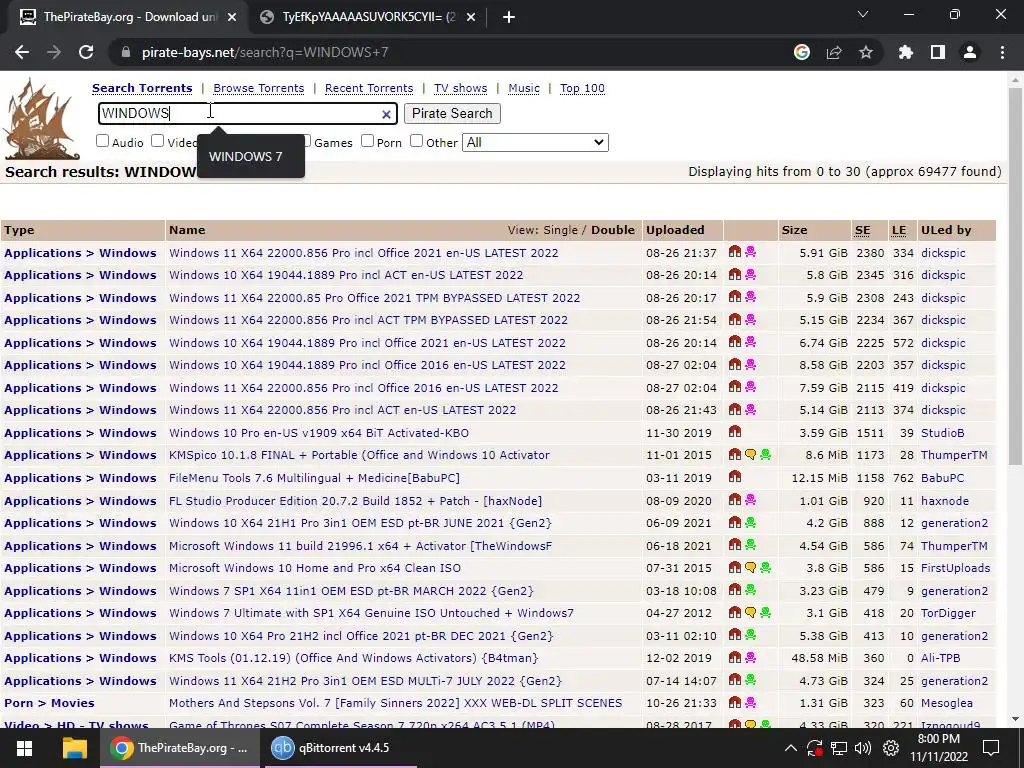1024x768 pixels.
Task: Click the Pirate Bay ship logo
Action: point(42,119)
